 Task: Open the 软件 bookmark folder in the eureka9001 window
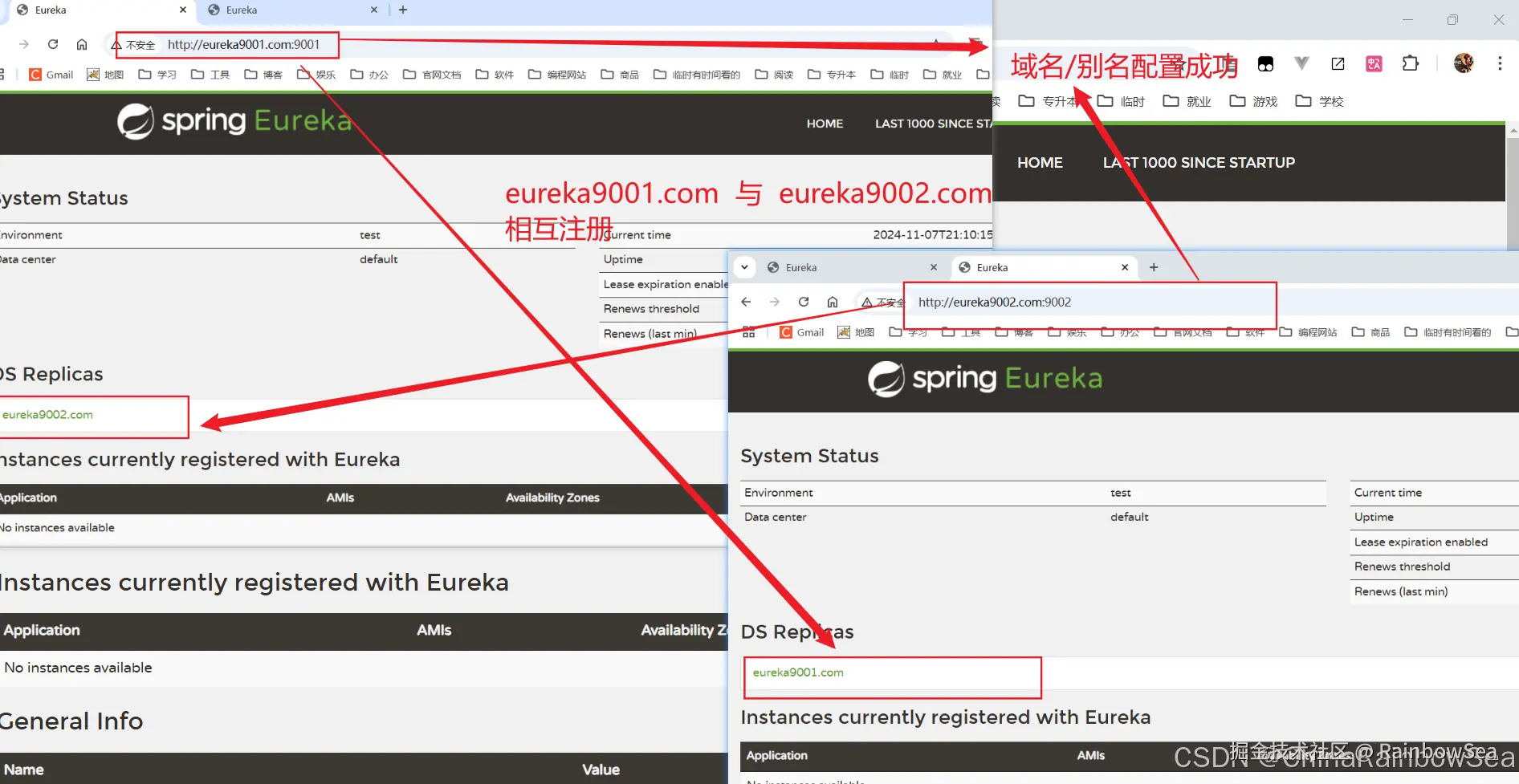[x=495, y=75]
